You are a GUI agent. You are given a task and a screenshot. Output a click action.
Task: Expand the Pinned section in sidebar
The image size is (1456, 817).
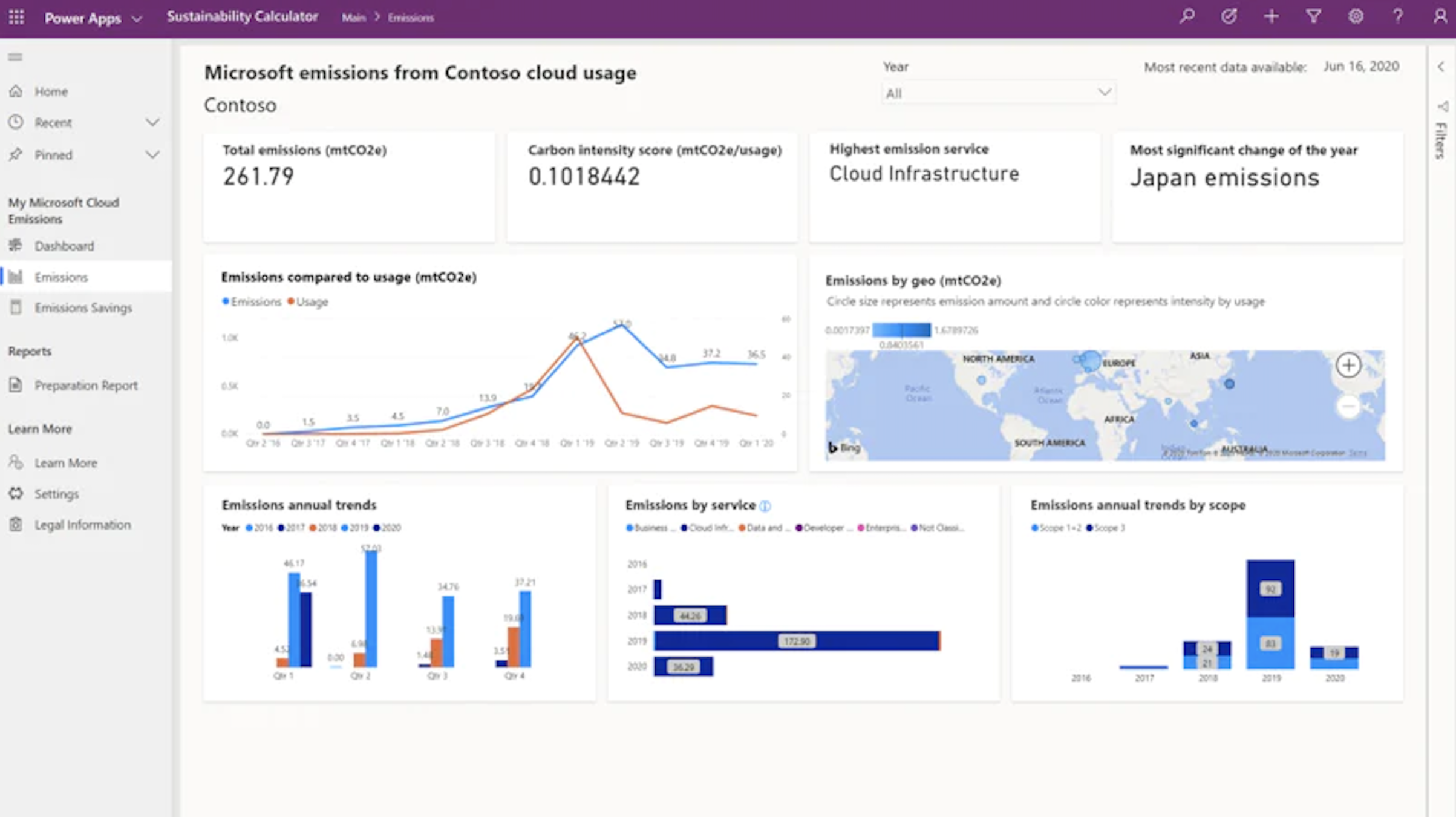(x=152, y=155)
